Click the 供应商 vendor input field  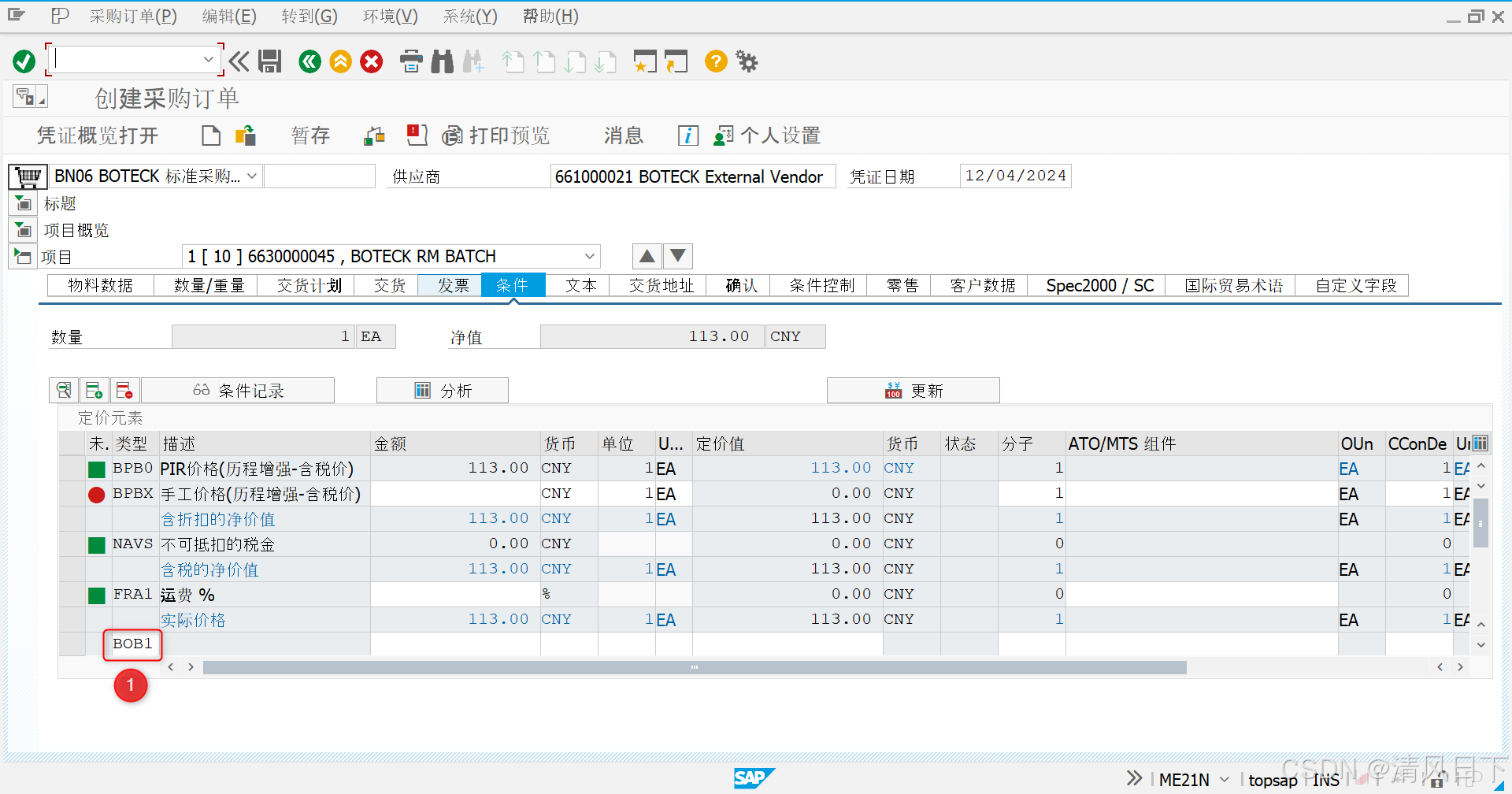tap(693, 176)
